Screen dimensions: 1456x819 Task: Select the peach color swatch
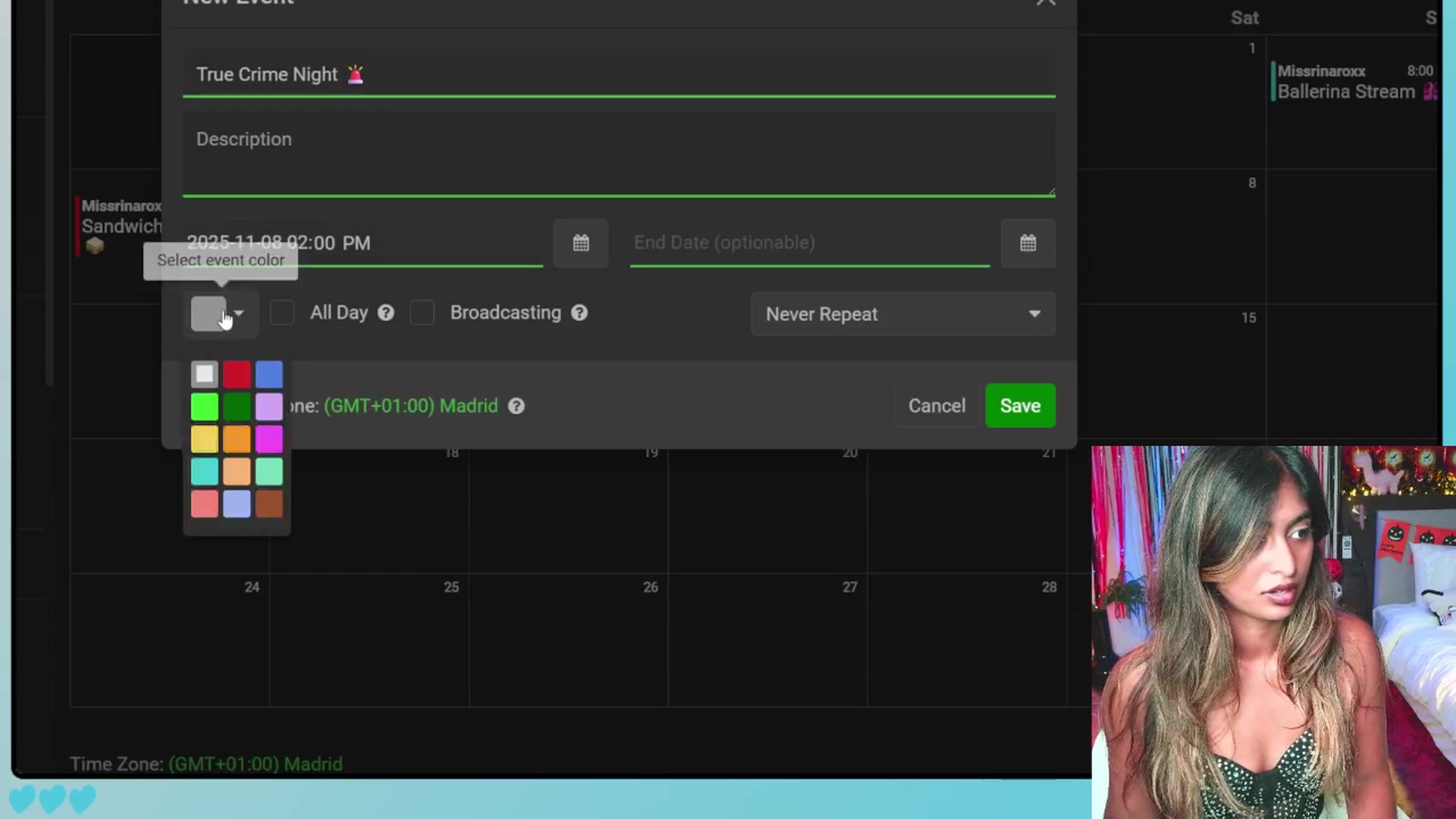coord(237,472)
